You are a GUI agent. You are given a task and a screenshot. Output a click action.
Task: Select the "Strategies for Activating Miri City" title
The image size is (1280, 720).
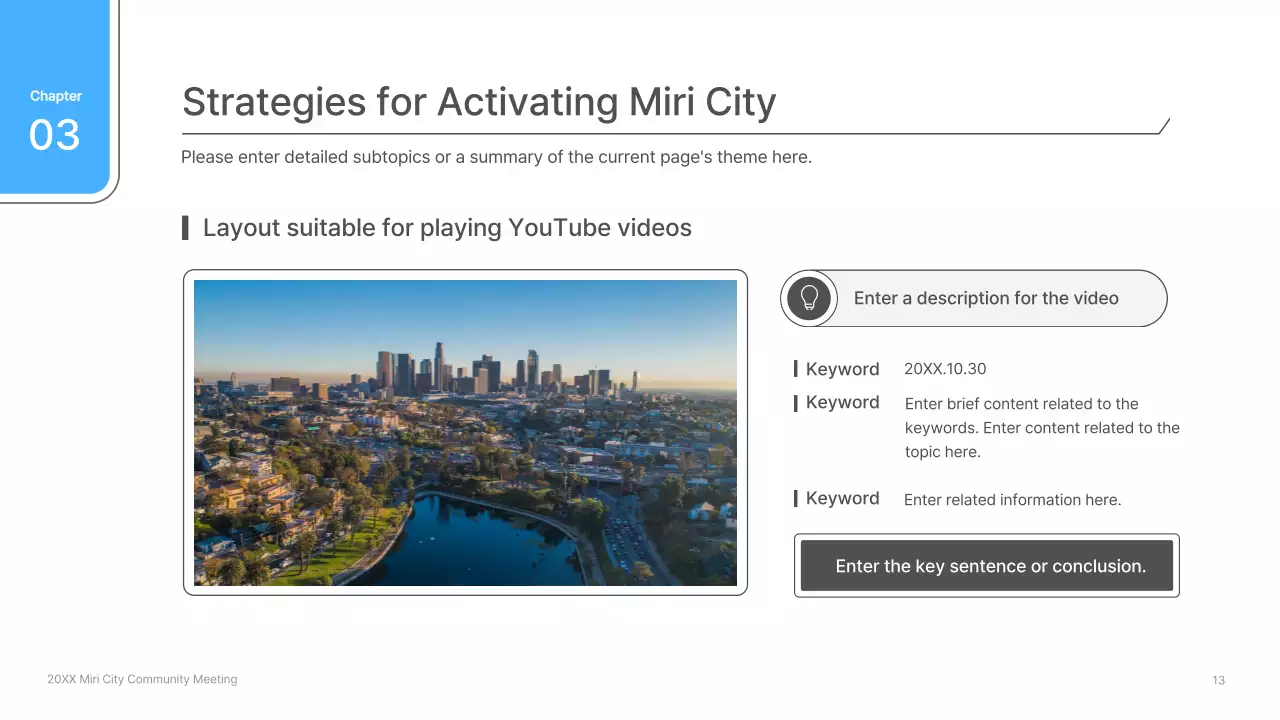click(x=478, y=102)
